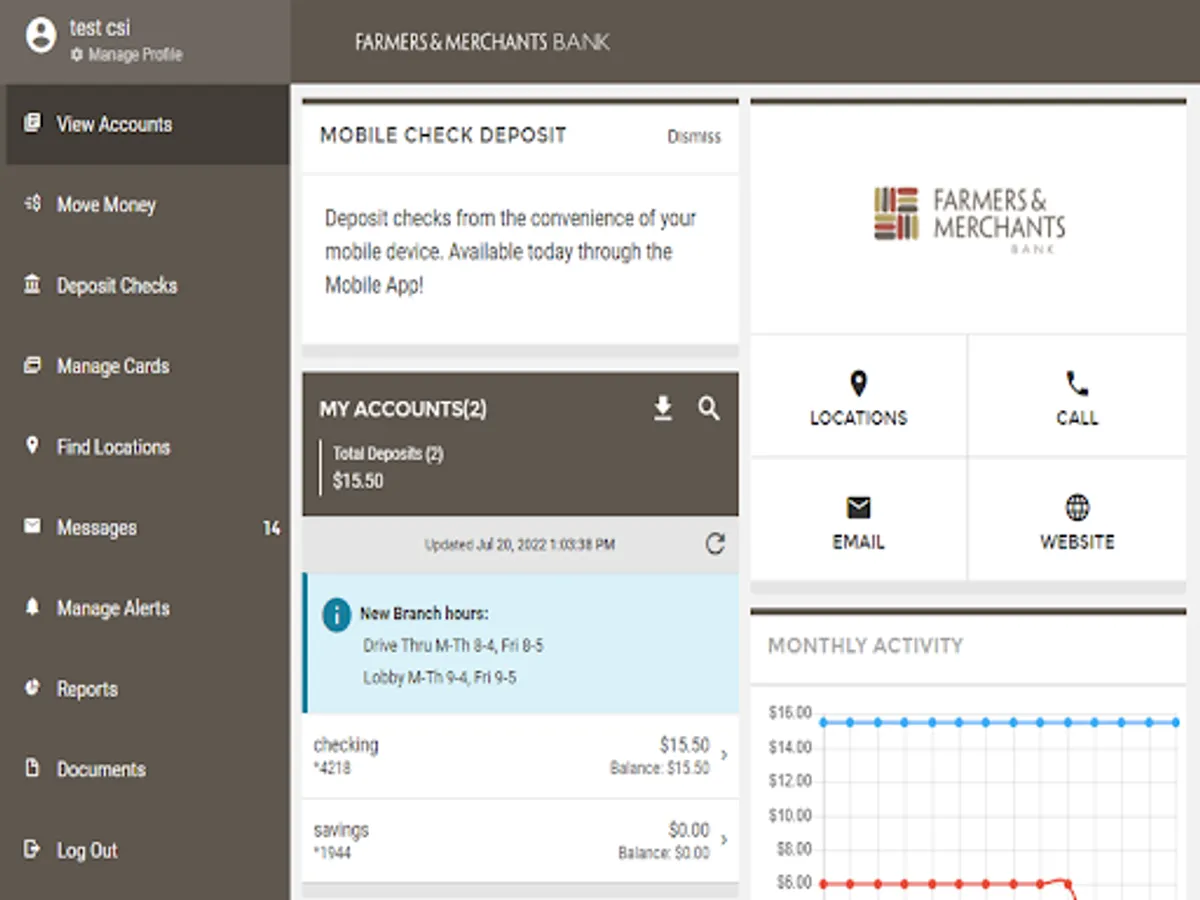This screenshot has height=900, width=1200.
Task: Select Deposit Checks in the sidebar
Action: coord(147,286)
